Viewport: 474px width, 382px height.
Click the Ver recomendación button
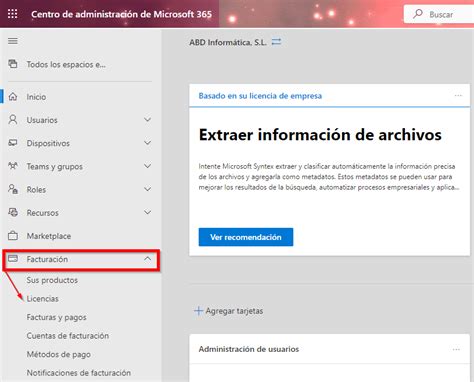[246, 237]
